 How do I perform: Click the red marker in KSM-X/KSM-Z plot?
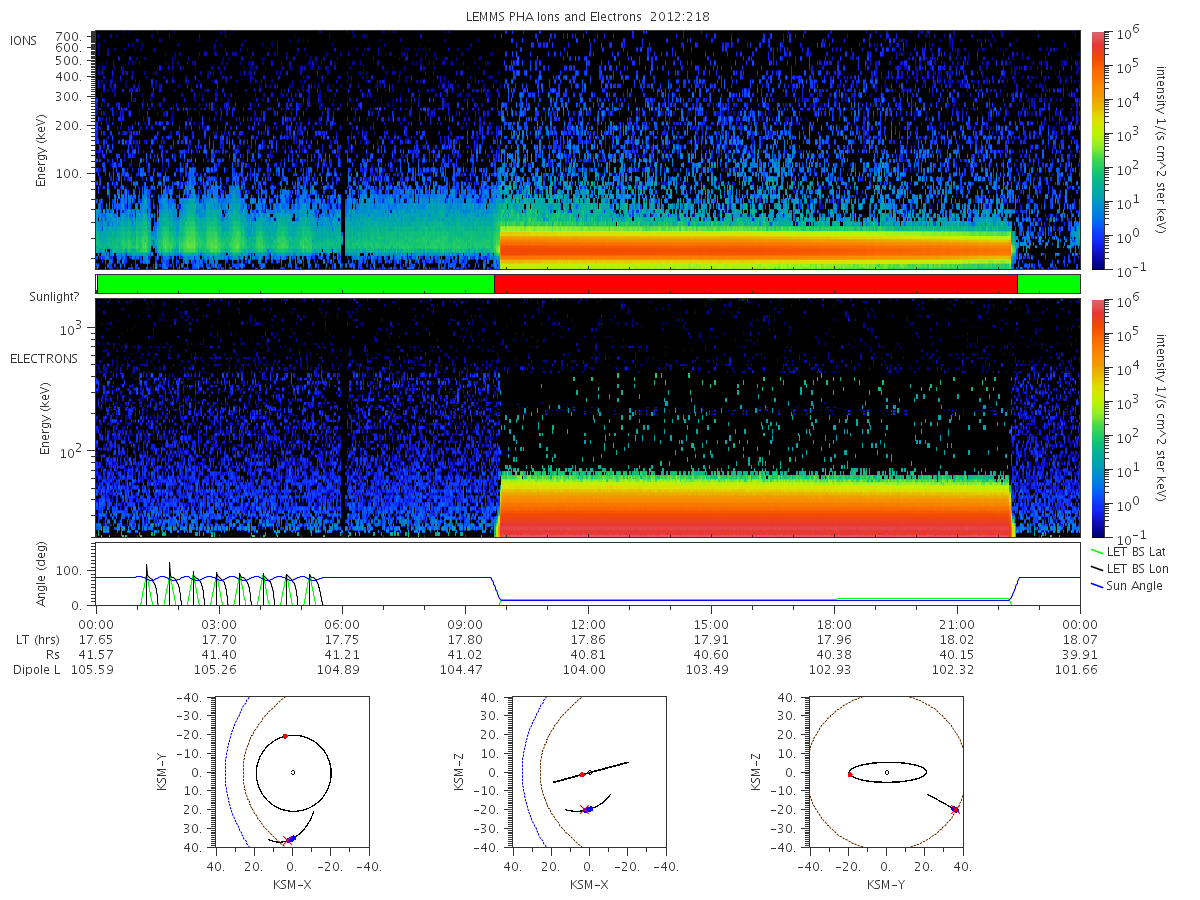tap(582, 775)
